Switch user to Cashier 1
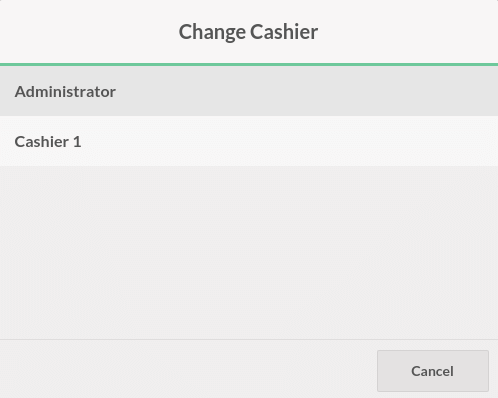The width and height of the screenshot is (498, 398). click(249, 141)
